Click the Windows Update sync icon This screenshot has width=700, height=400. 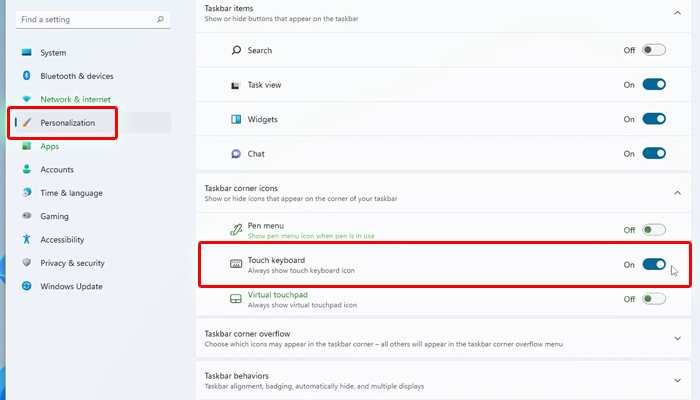(x=27, y=286)
